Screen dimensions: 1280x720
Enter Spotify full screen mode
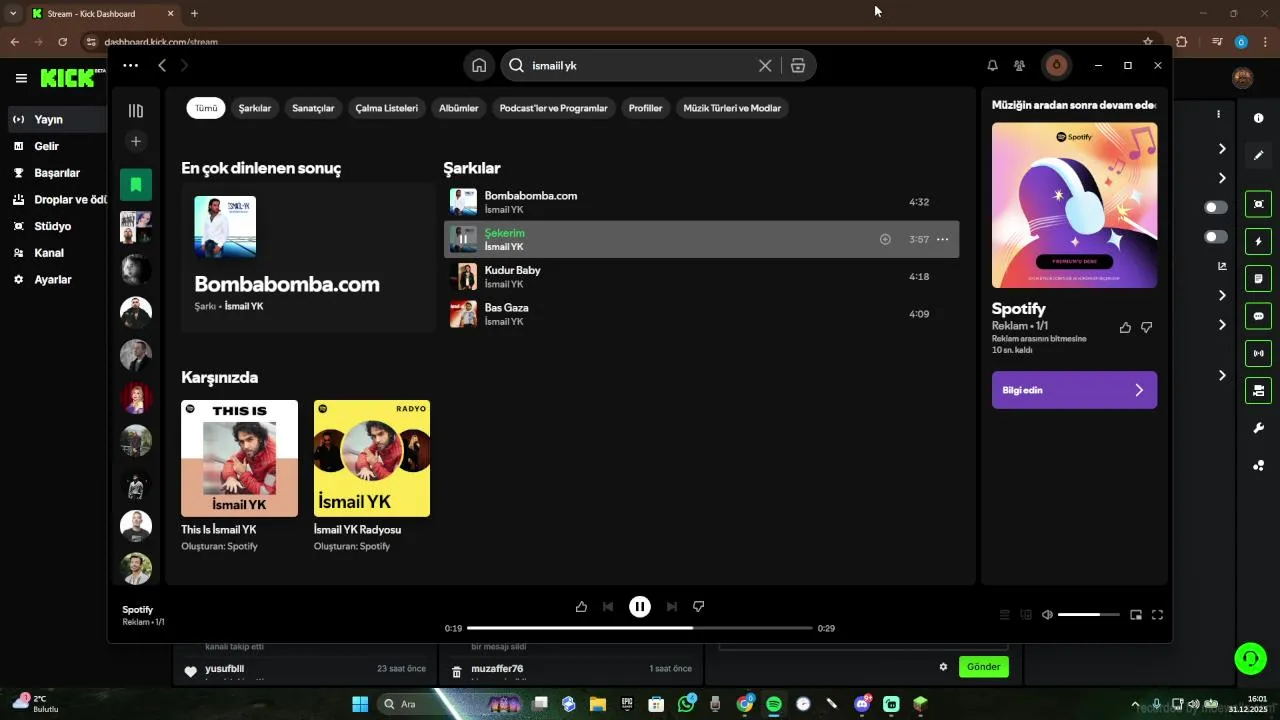click(x=1158, y=615)
